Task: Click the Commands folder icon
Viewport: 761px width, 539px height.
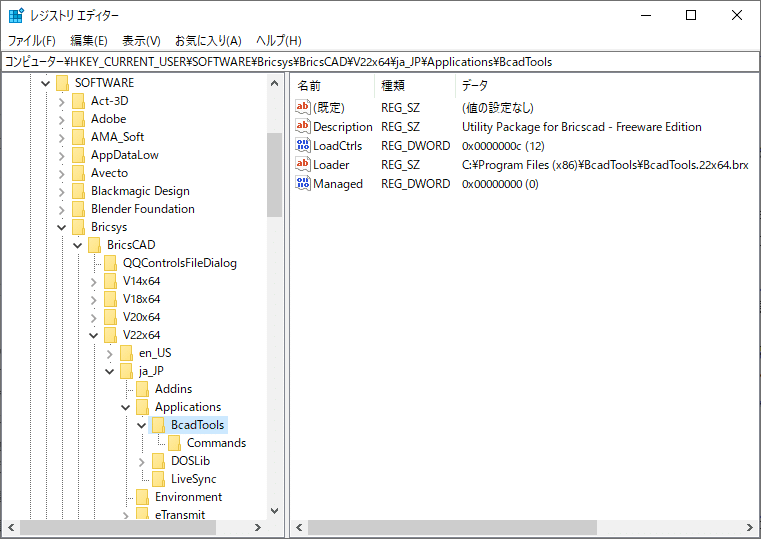Action: click(174, 443)
